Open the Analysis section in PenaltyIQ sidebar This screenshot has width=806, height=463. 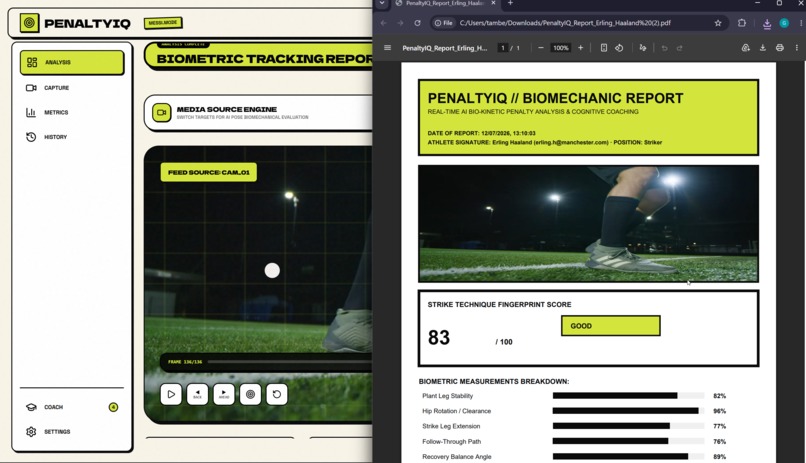click(72, 62)
